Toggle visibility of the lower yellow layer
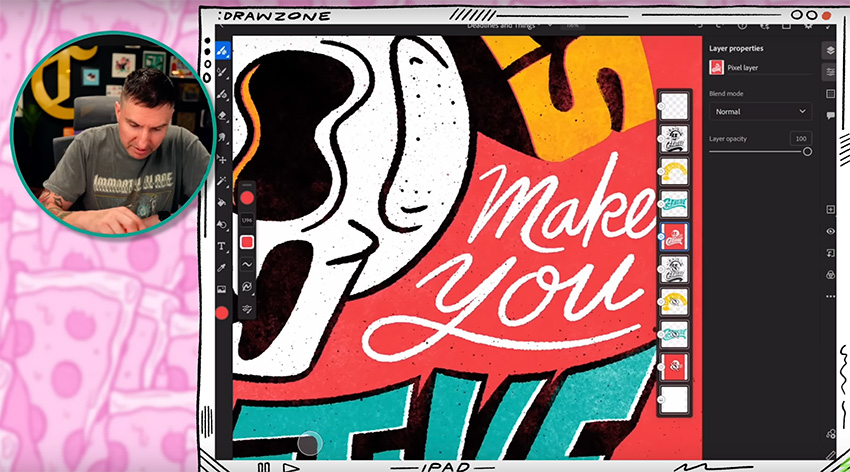 (x=661, y=302)
